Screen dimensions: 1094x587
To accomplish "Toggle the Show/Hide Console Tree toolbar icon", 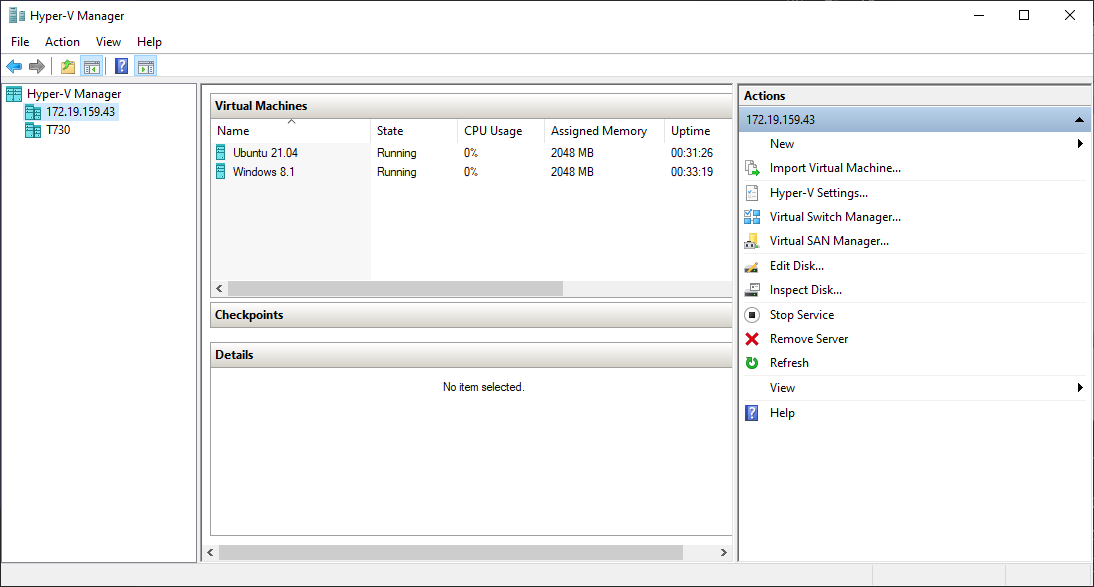I will (91, 66).
